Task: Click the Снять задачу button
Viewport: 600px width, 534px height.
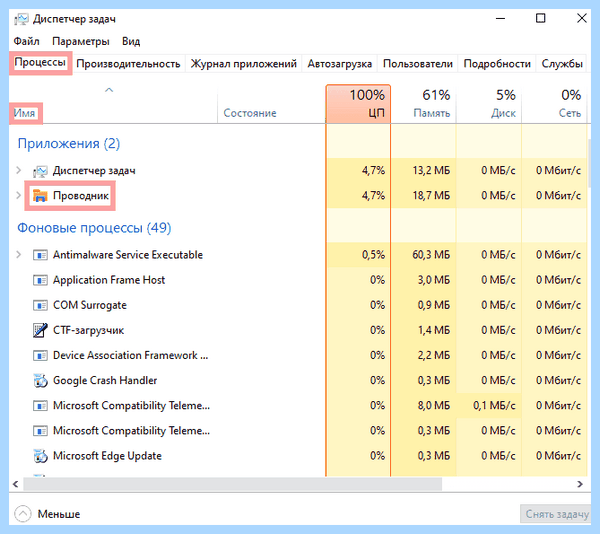Action: 557,514
